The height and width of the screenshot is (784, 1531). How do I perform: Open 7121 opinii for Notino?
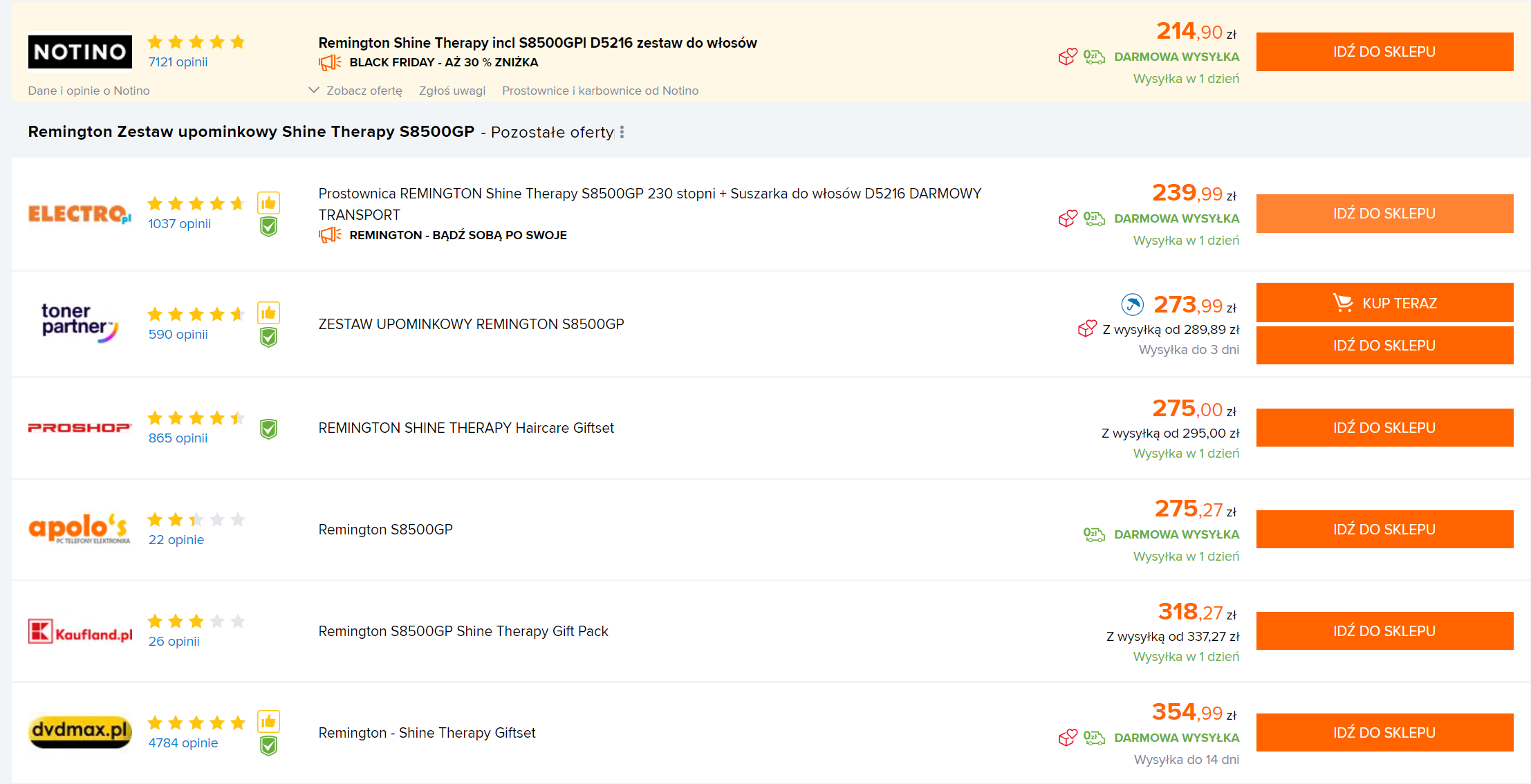click(x=178, y=62)
